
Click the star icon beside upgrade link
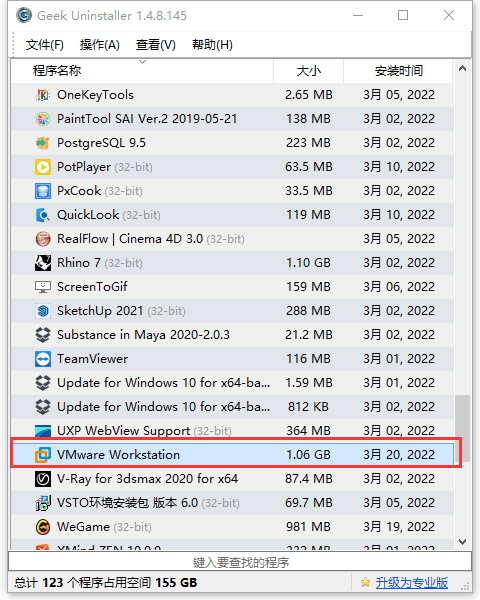(365, 583)
